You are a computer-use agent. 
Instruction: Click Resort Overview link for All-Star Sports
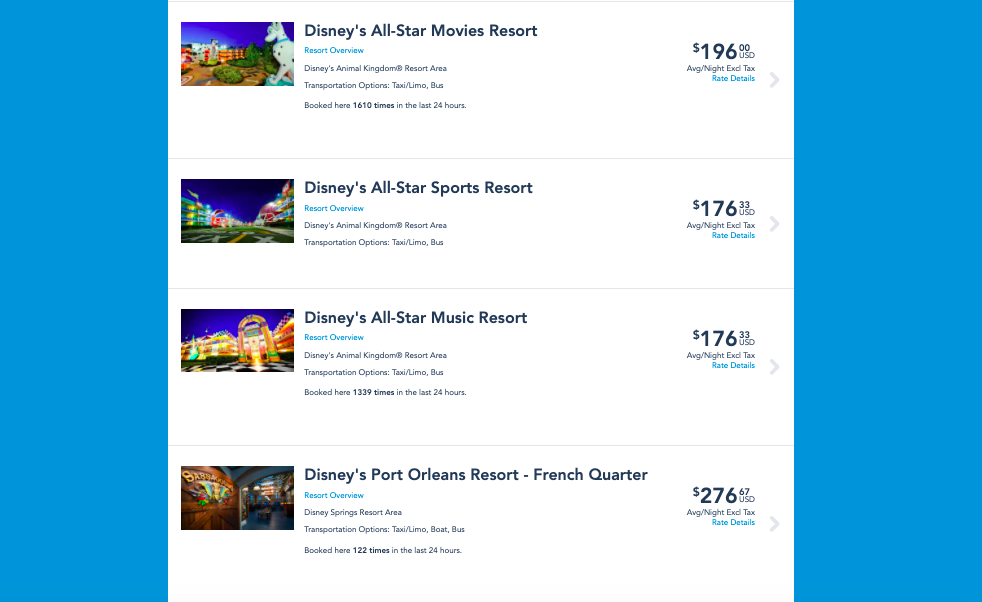[x=334, y=209]
